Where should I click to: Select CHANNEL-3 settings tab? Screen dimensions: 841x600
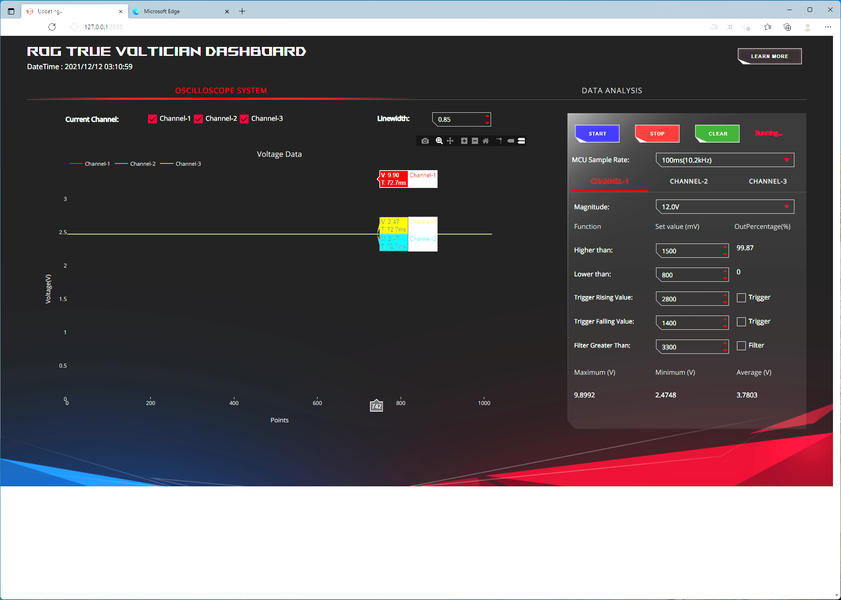tap(768, 181)
